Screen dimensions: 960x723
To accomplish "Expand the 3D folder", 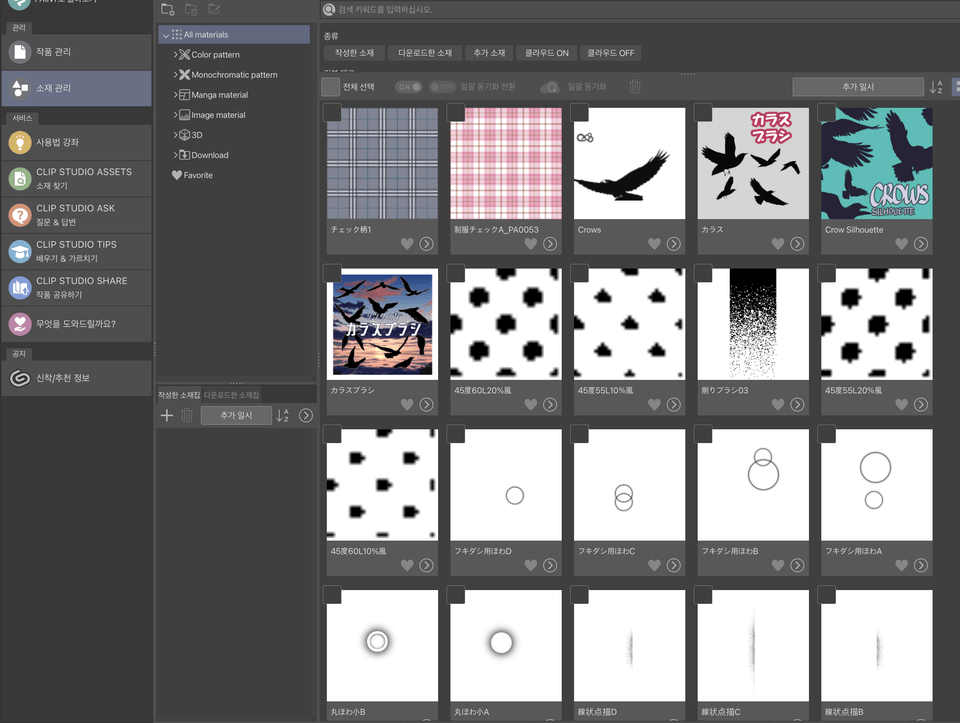I will (x=176, y=135).
